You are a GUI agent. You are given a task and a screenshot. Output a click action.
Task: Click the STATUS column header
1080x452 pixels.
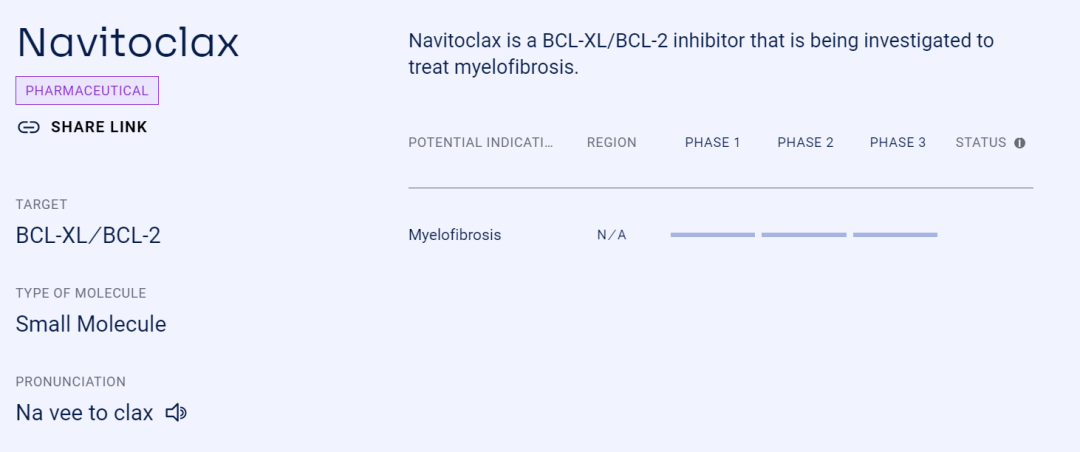coord(980,143)
